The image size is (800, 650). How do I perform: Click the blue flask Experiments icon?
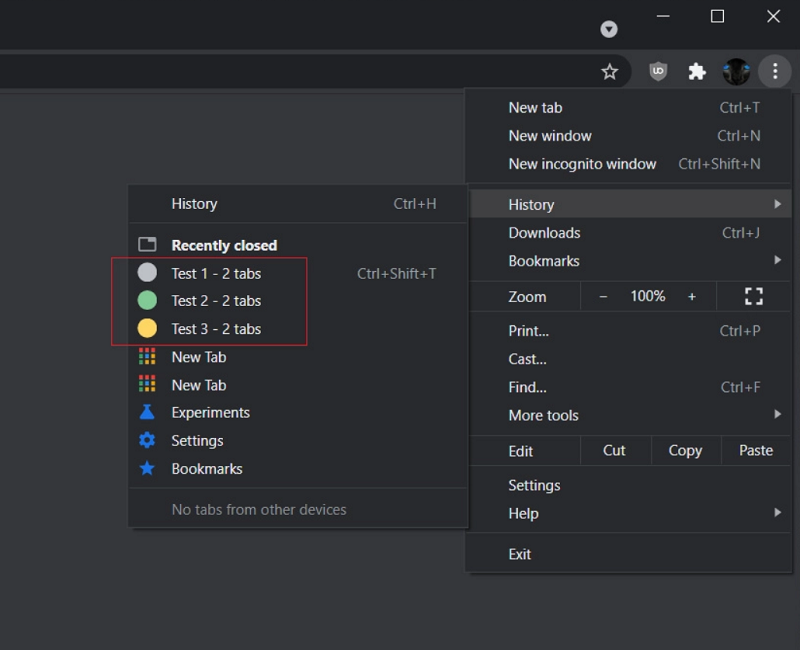[147, 412]
